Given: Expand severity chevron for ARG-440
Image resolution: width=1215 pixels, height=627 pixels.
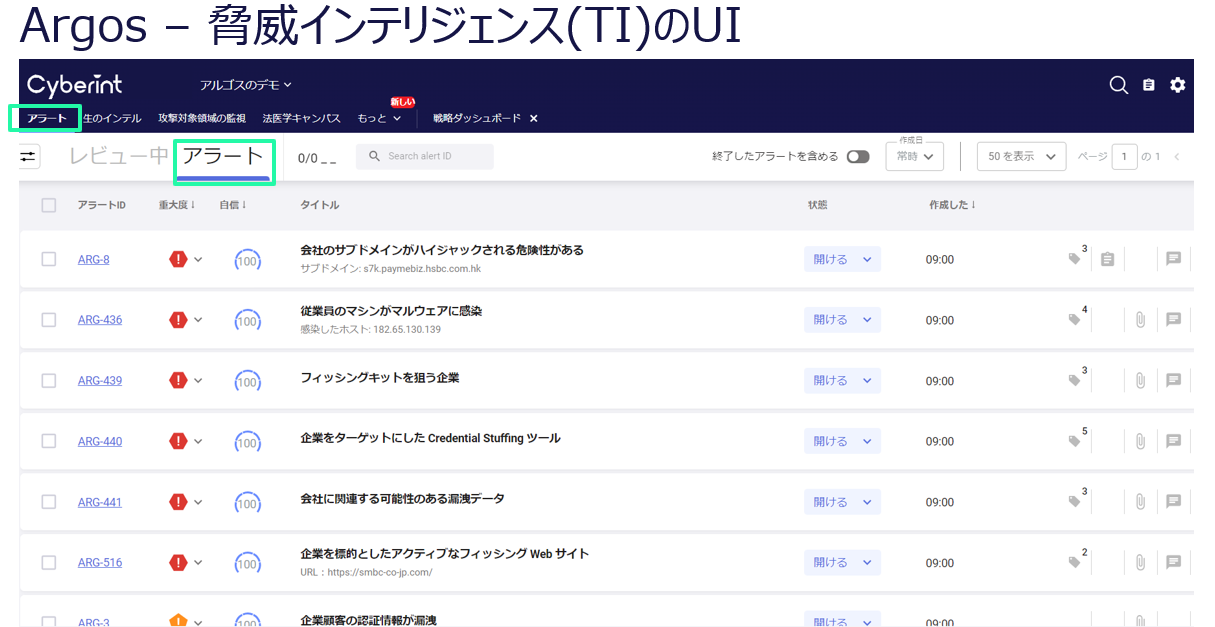Looking at the screenshot, I should click(198, 441).
